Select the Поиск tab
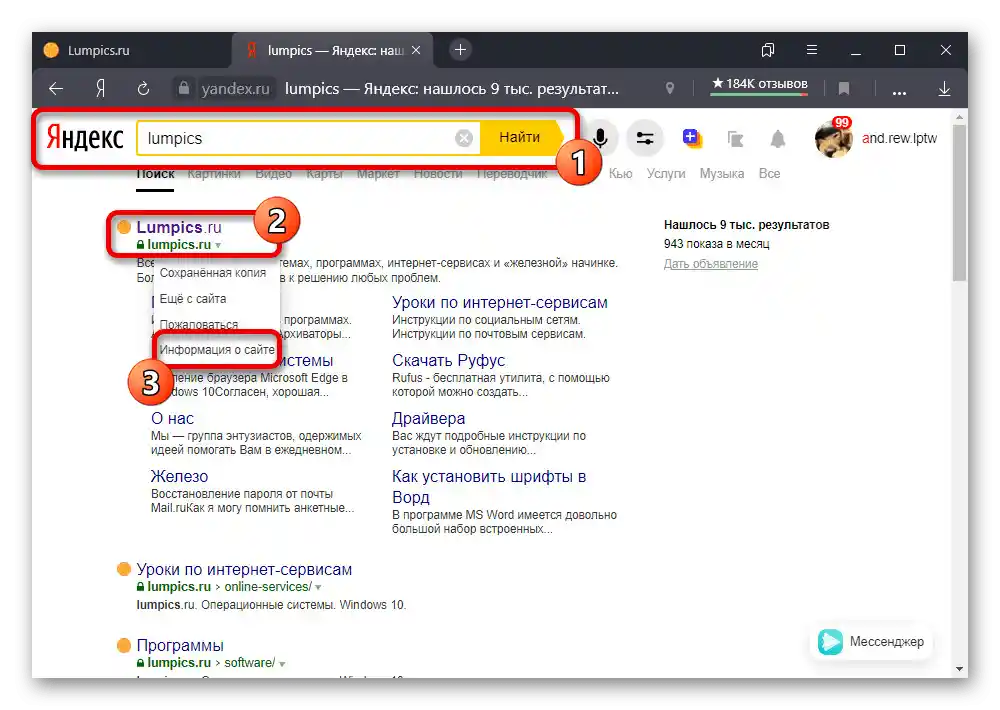This screenshot has width=1000, height=710. tap(155, 174)
